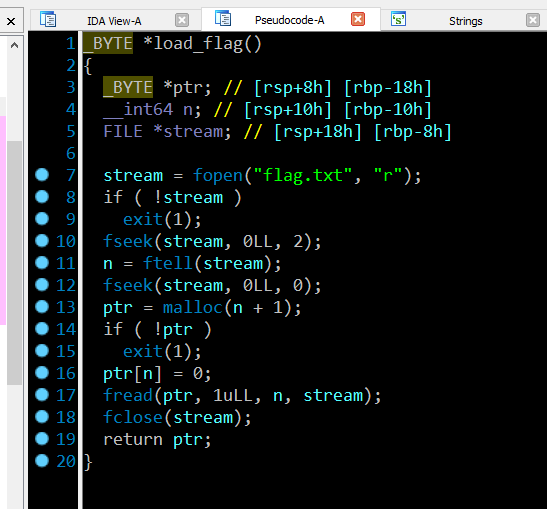This screenshot has height=509, width=547.
Task: Click the left panel scroll-up arrow
Action: coord(14,45)
